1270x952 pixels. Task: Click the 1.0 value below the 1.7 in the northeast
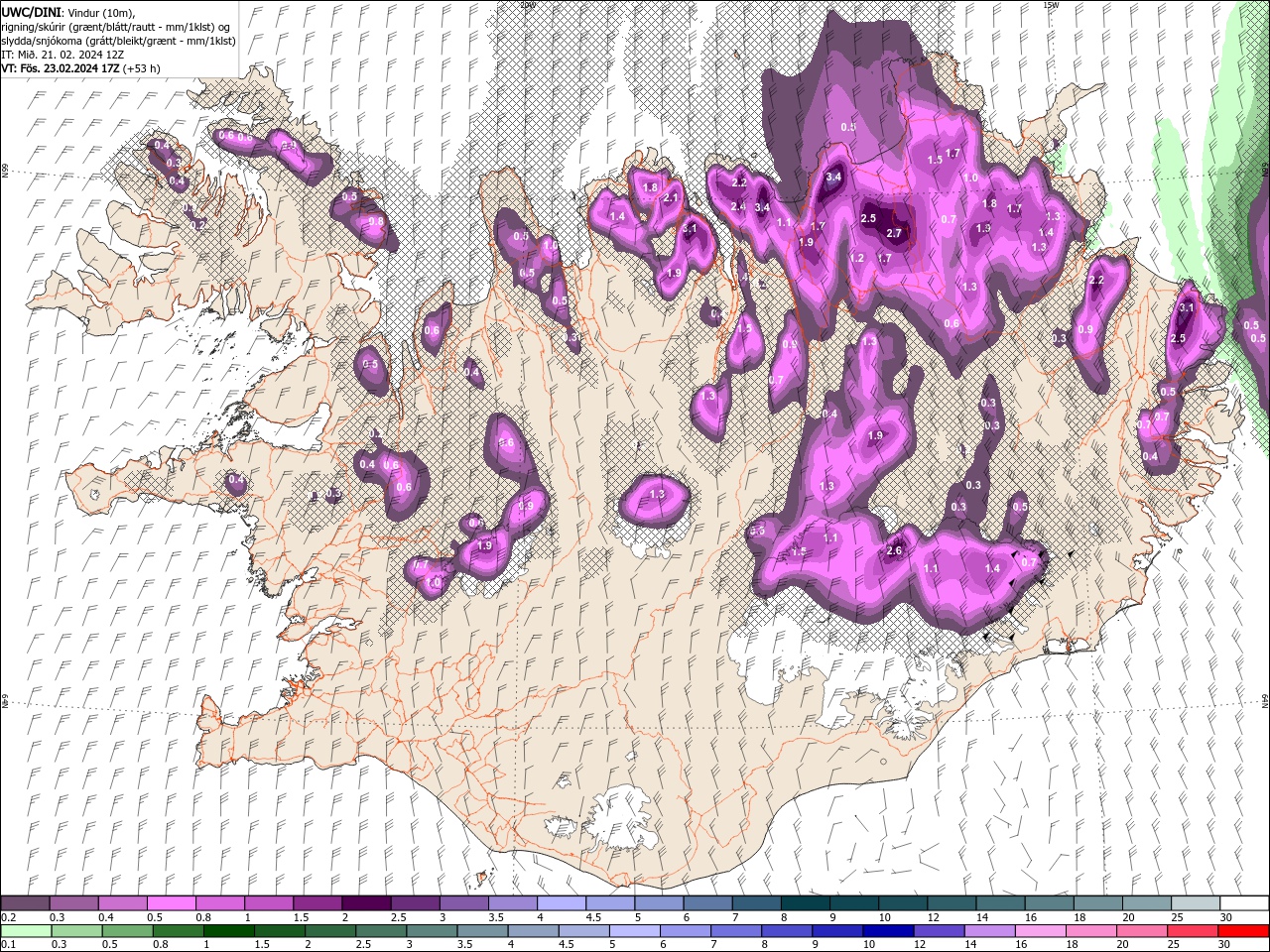pyautogui.click(x=971, y=178)
